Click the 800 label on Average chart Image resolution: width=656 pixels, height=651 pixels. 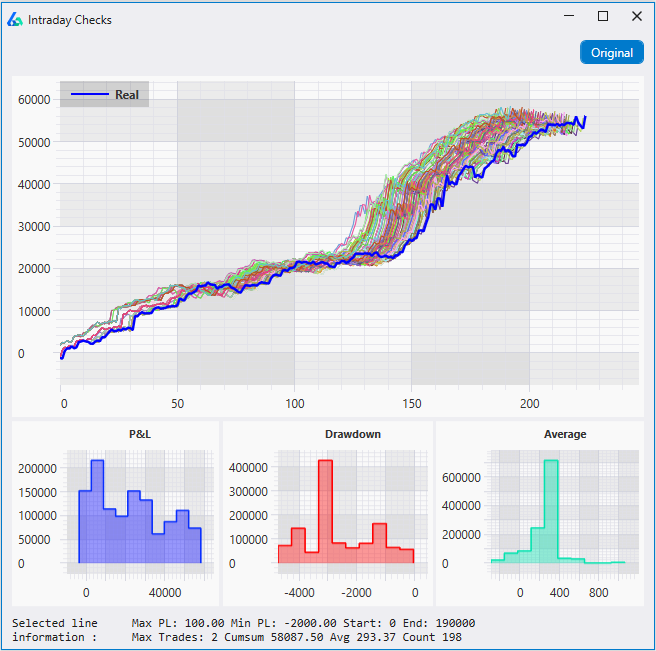tap(598, 592)
